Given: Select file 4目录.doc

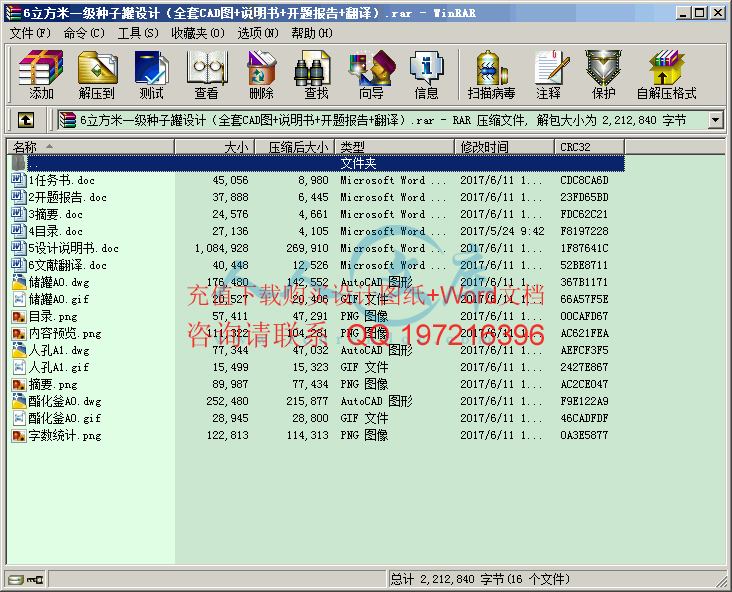Looking at the screenshot, I should coord(56,231).
